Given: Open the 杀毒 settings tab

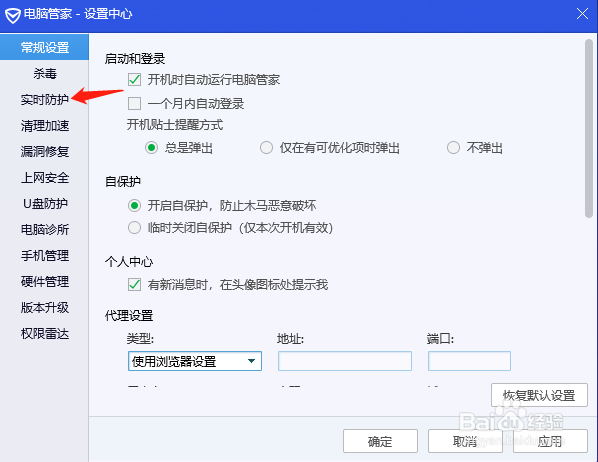Looking at the screenshot, I should [x=45, y=73].
